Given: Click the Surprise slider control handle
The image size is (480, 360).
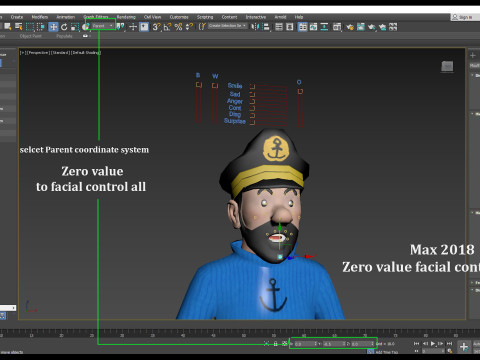Looking at the screenshot, I should (x=252, y=122).
